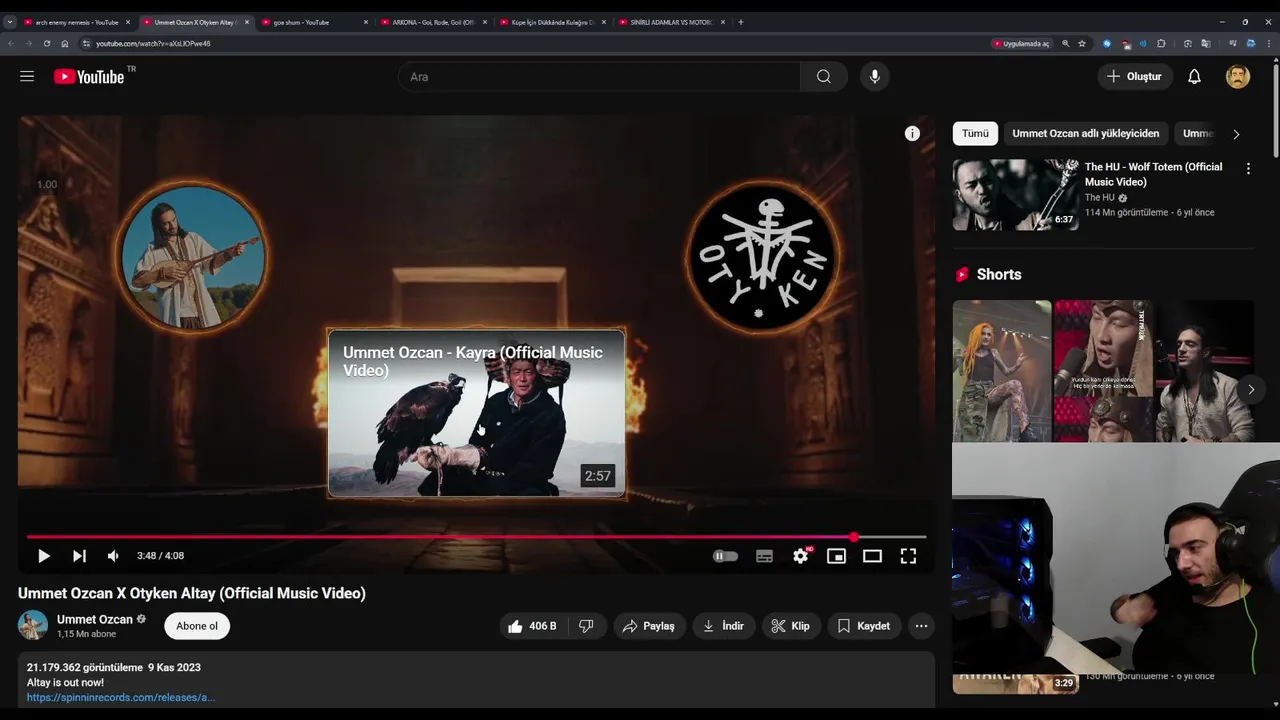Viewport: 1280px width, 720px height.
Task: Open the spinninrecords.com release link
Action: click(121, 697)
